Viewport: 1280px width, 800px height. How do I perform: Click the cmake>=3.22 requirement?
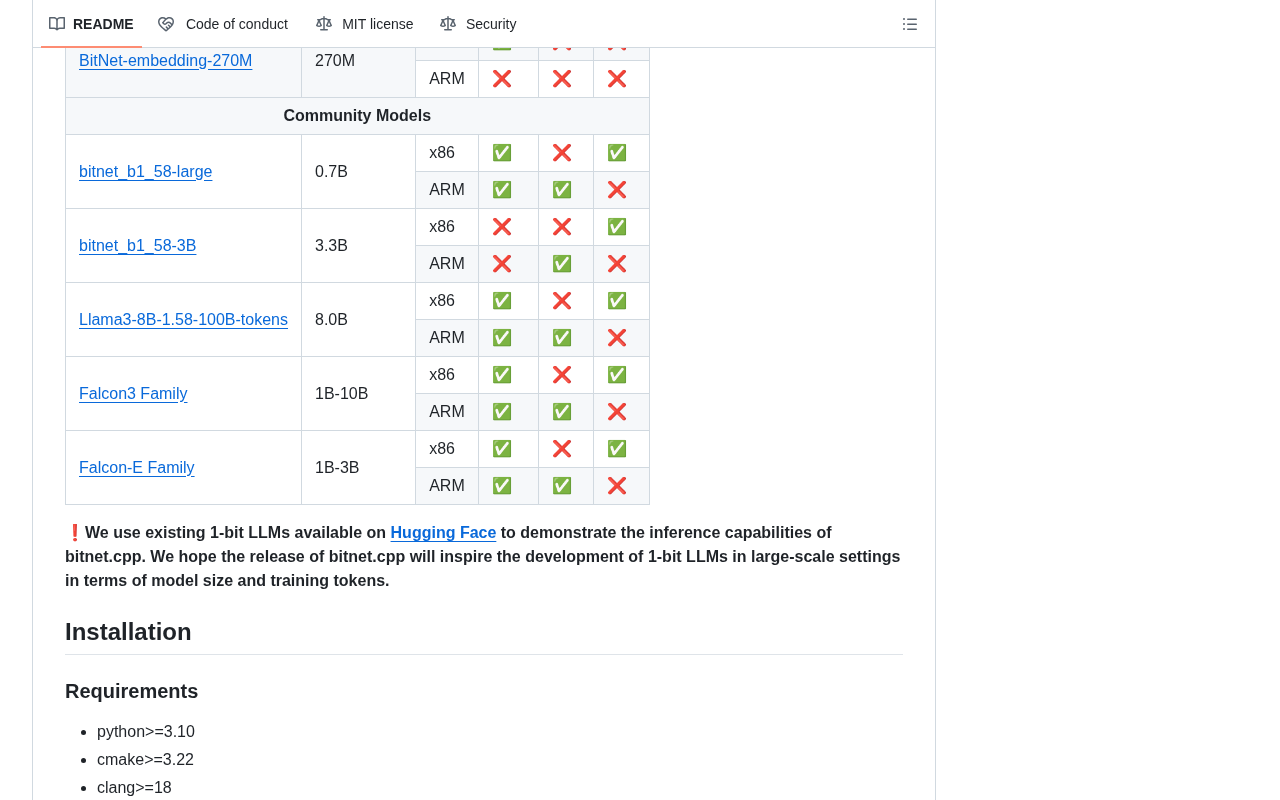coord(145,760)
